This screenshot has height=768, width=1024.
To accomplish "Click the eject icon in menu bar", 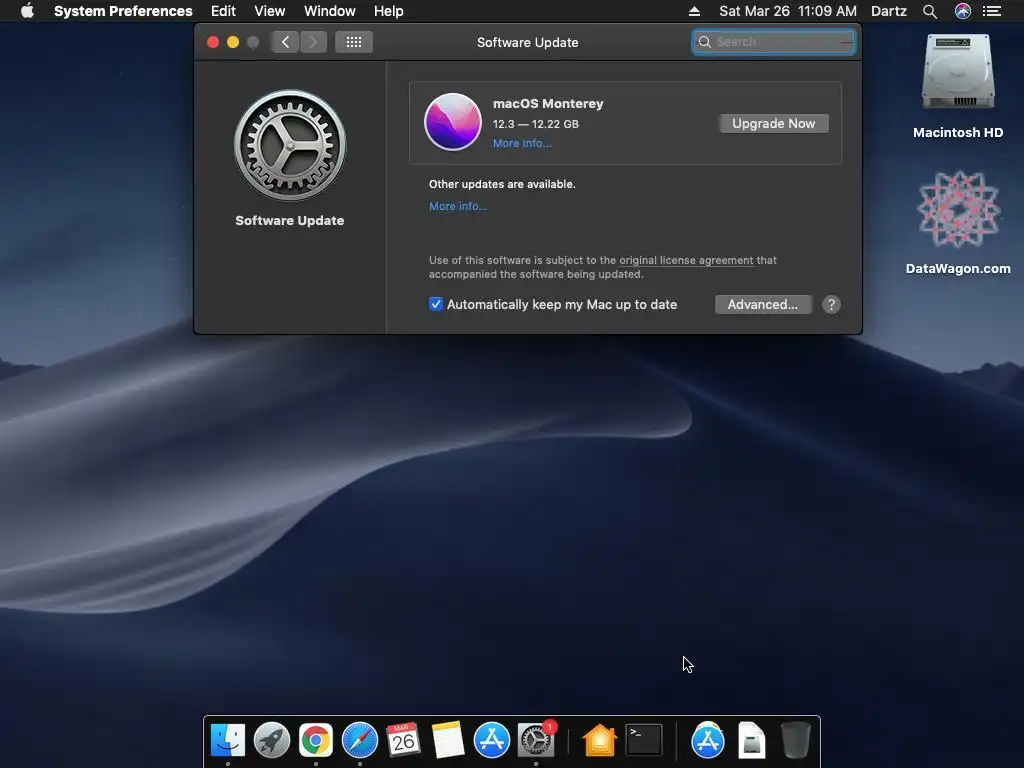I will point(694,11).
